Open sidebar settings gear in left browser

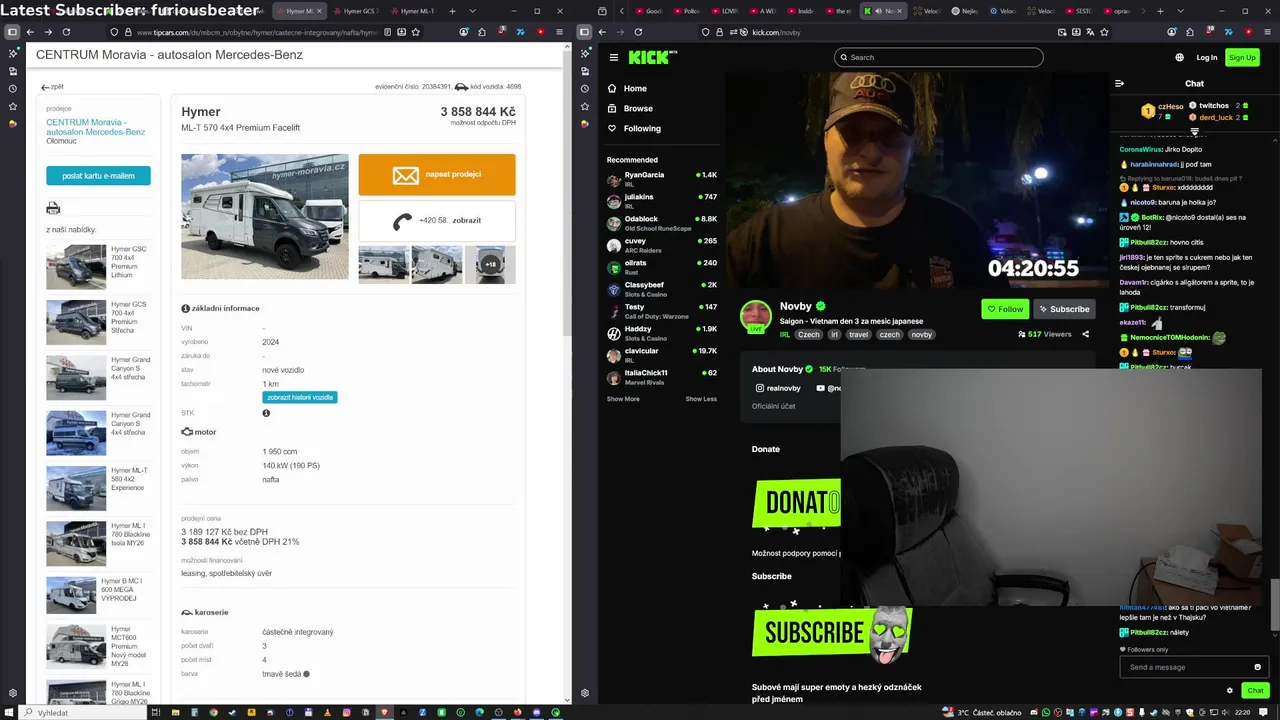(x=13, y=692)
